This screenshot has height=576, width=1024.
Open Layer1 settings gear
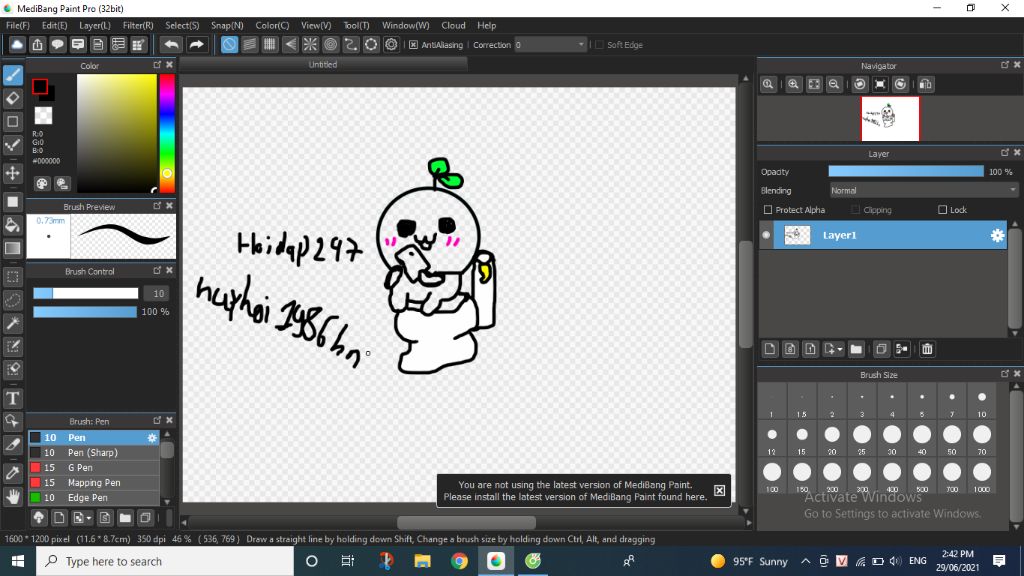[997, 236]
